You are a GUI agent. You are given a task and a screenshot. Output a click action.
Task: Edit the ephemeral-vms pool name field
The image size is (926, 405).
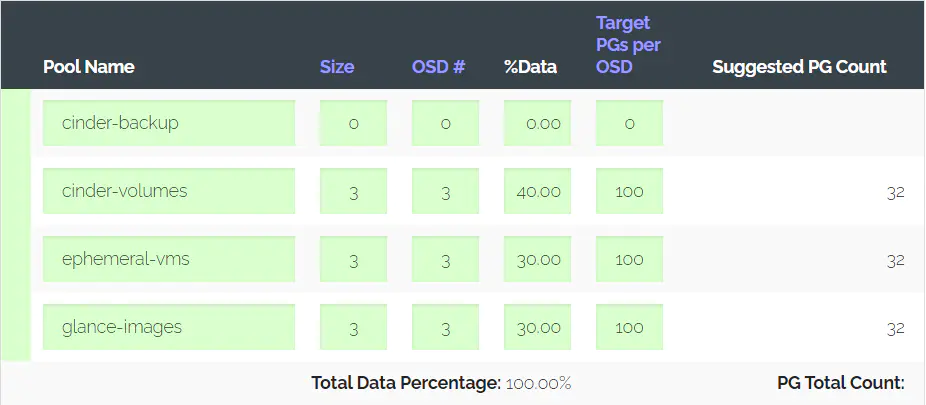168,259
